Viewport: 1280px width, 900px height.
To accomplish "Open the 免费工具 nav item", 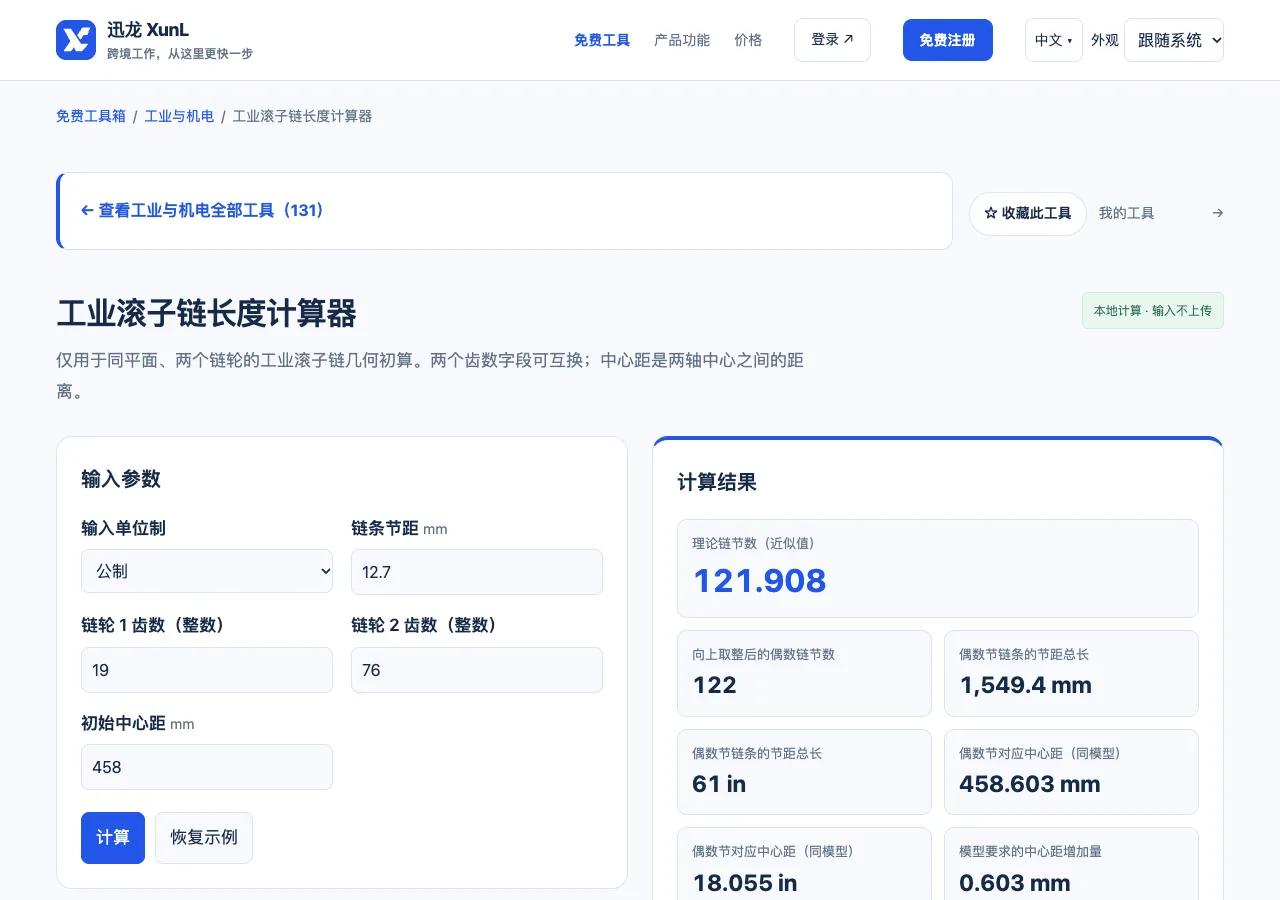I will pos(602,40).
